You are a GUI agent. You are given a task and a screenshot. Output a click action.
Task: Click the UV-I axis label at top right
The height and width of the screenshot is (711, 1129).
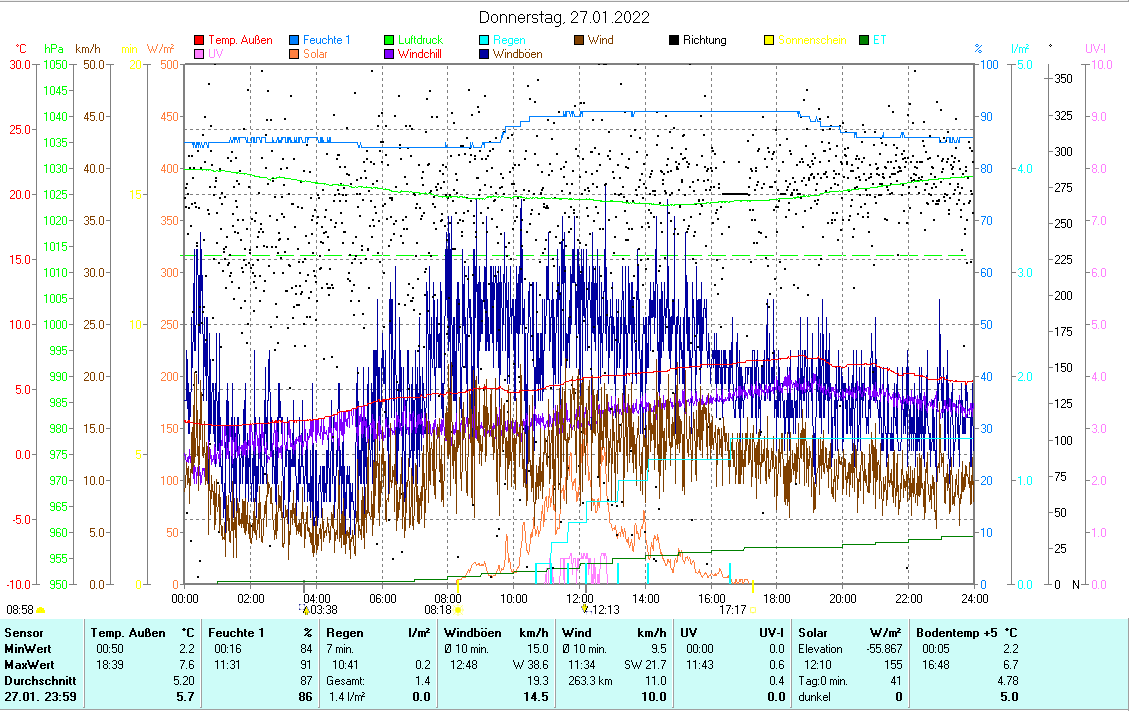[x=1095, y=48]
